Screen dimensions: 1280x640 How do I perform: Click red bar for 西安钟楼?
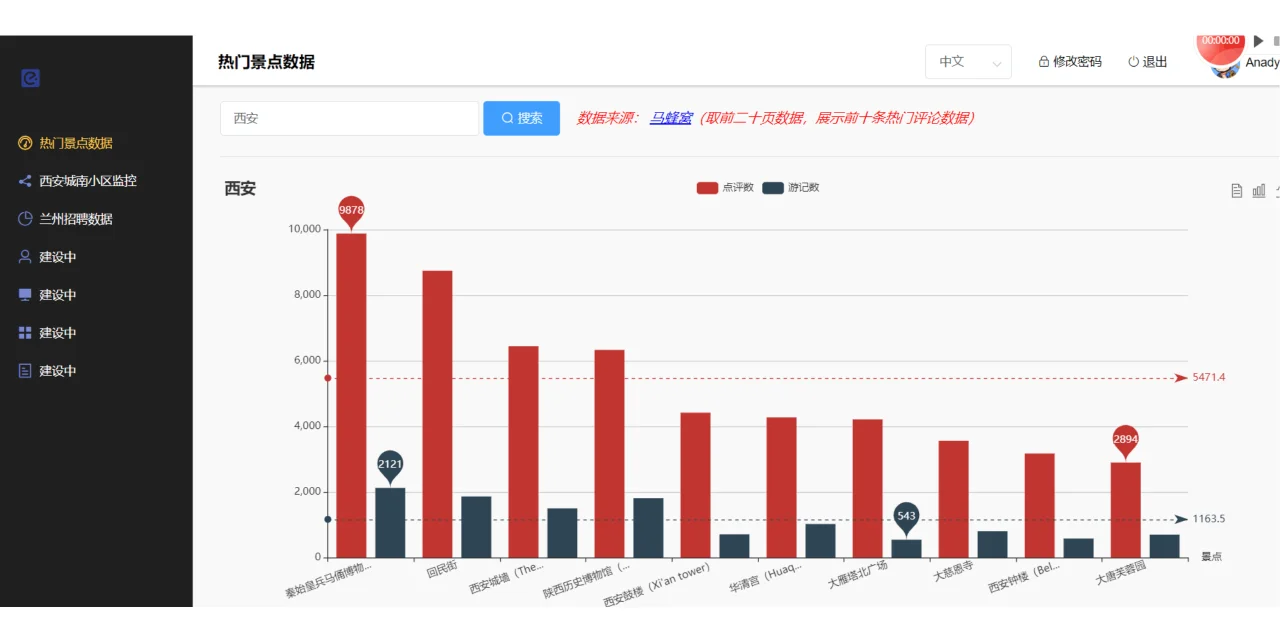(1039, 505)
